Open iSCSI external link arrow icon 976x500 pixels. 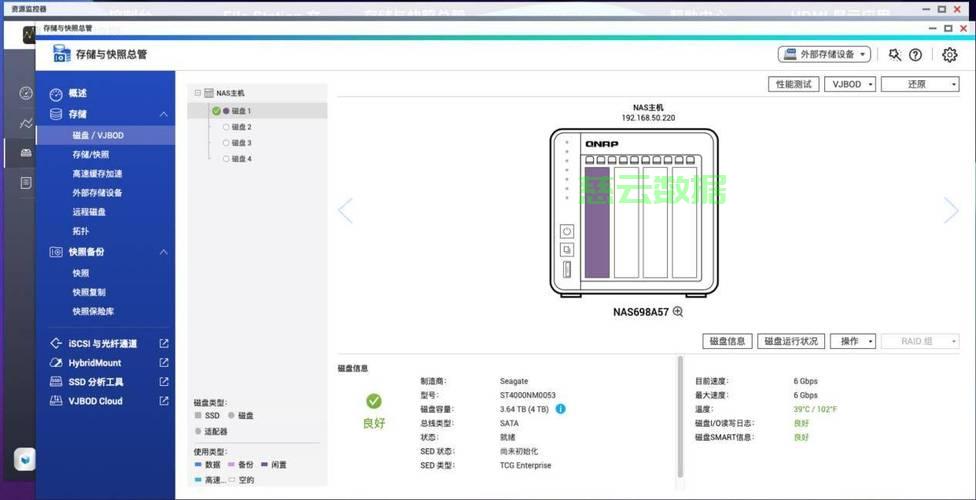[164, 343]
